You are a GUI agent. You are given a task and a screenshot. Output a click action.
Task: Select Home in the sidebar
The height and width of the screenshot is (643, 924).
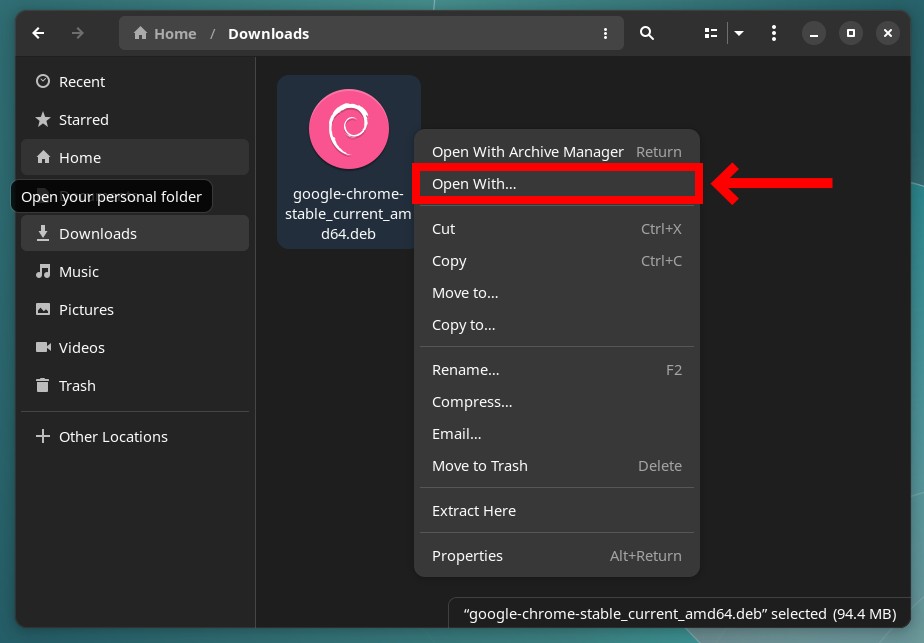point(135,157)
